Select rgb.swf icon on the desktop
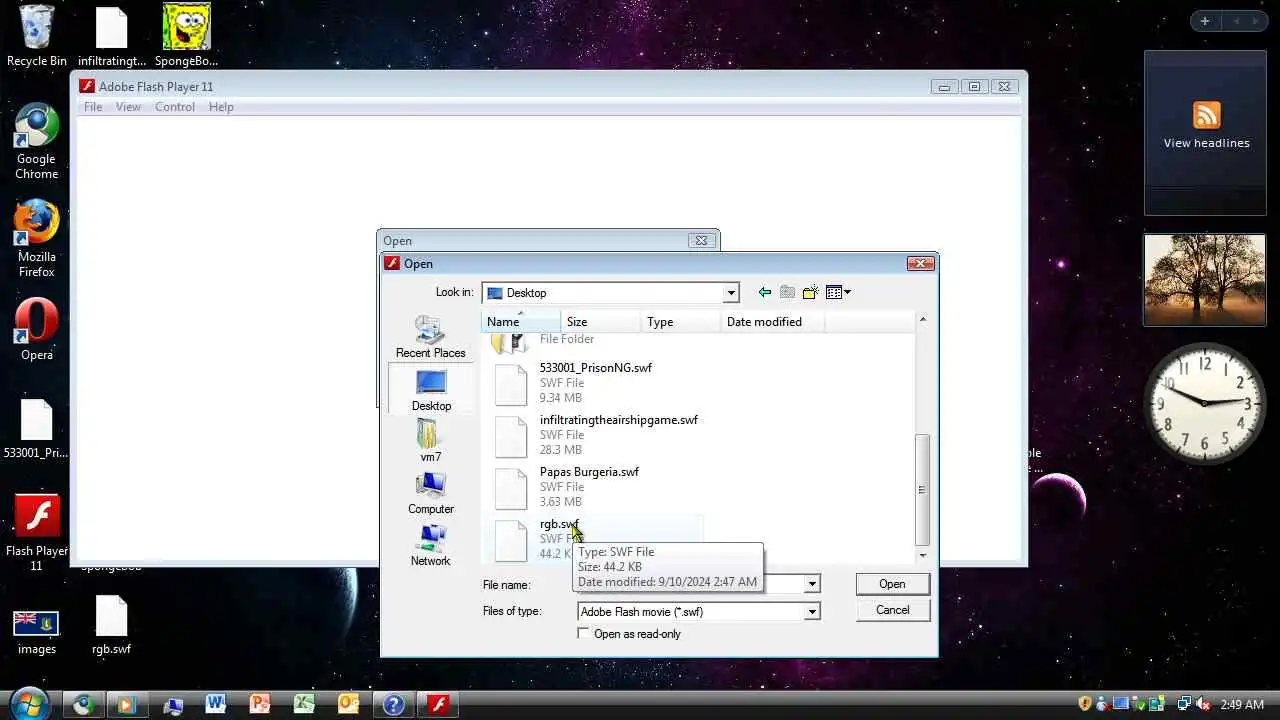The height and width of the screenshot is (720, 1280). (111, 626)
